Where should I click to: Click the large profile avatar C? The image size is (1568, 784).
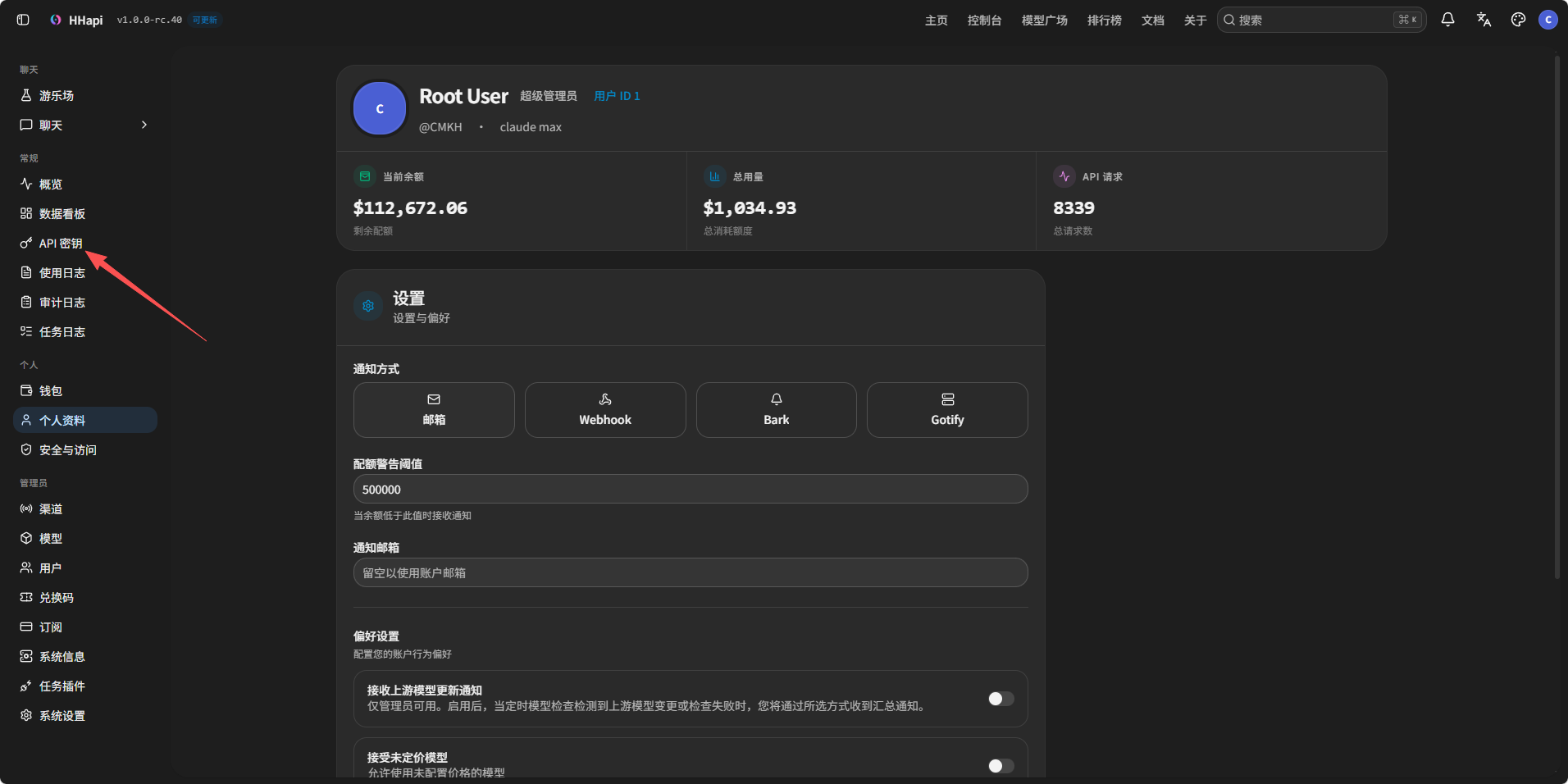pos(380,108)
